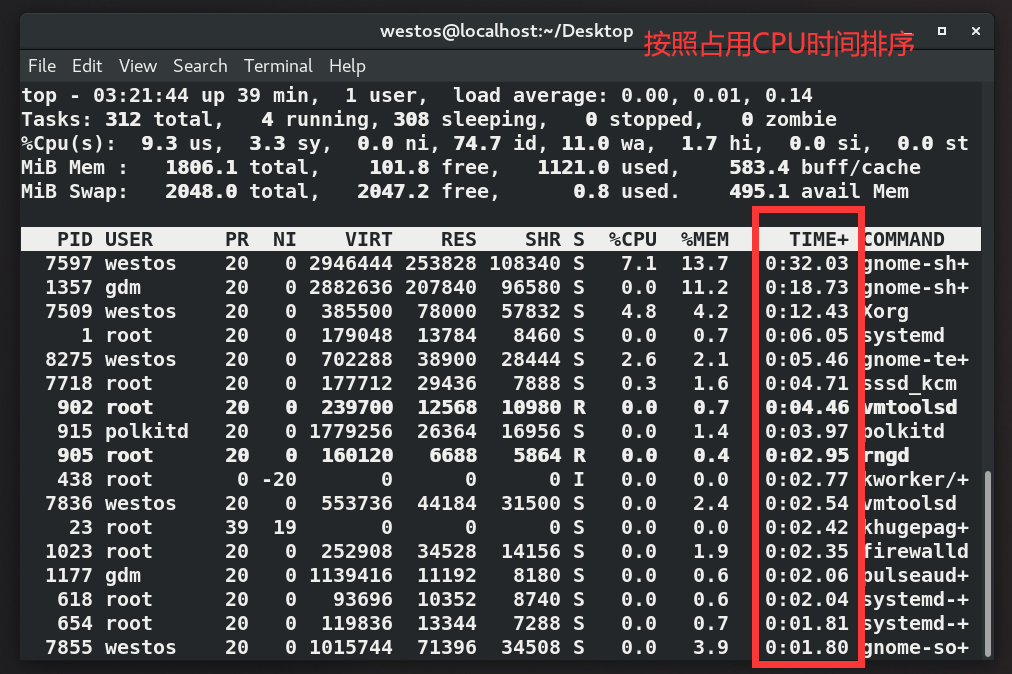Maximize the terminal window
1012x674 pixels.
(942, 31)
